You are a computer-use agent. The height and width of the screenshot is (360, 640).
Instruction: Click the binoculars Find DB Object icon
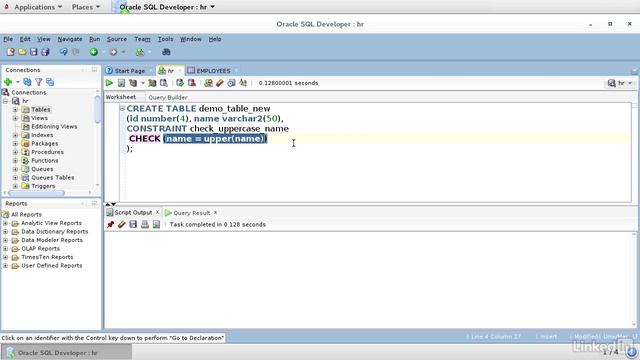(x=166, y=52)
